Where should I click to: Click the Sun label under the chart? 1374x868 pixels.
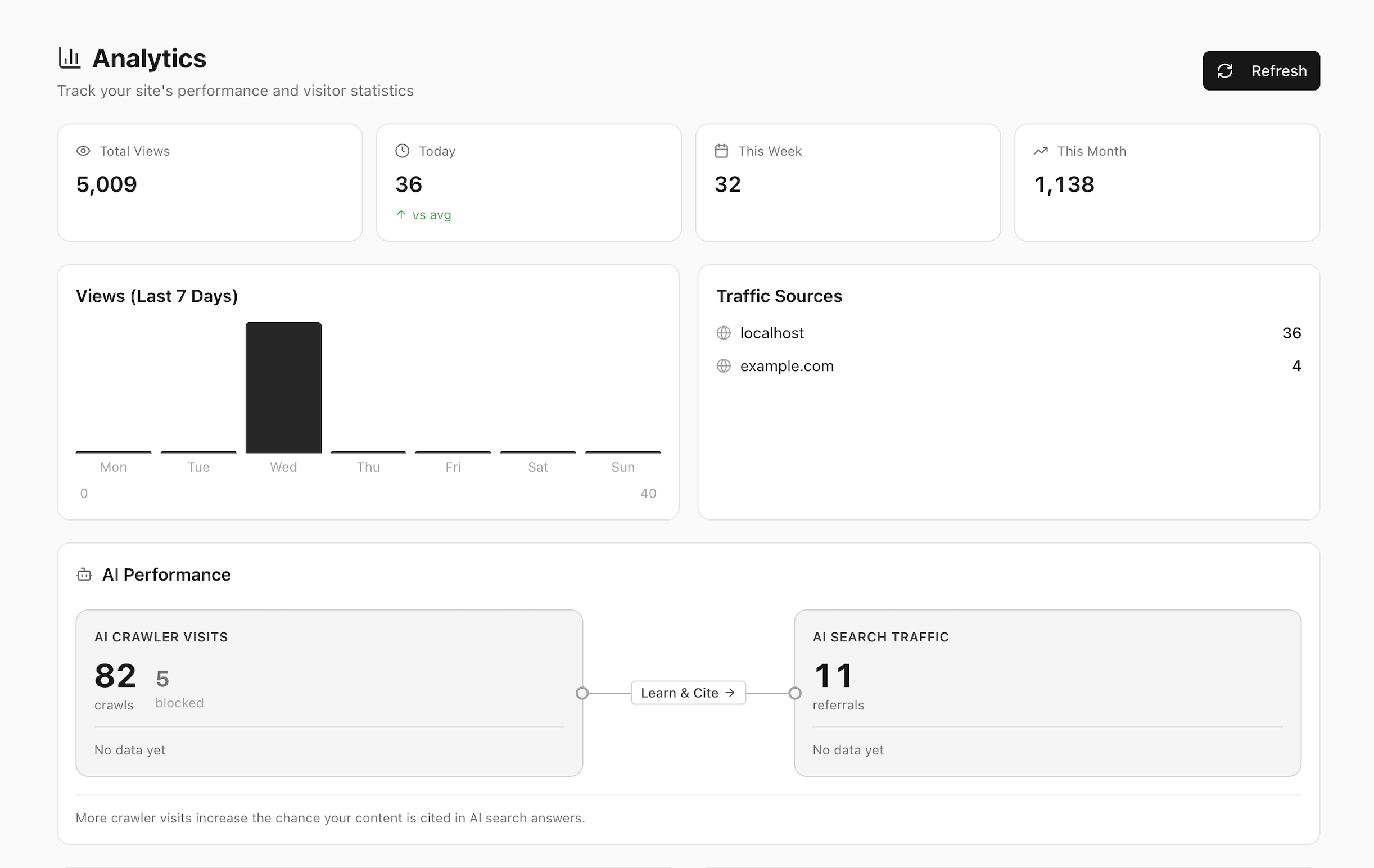tap(622, 467)
